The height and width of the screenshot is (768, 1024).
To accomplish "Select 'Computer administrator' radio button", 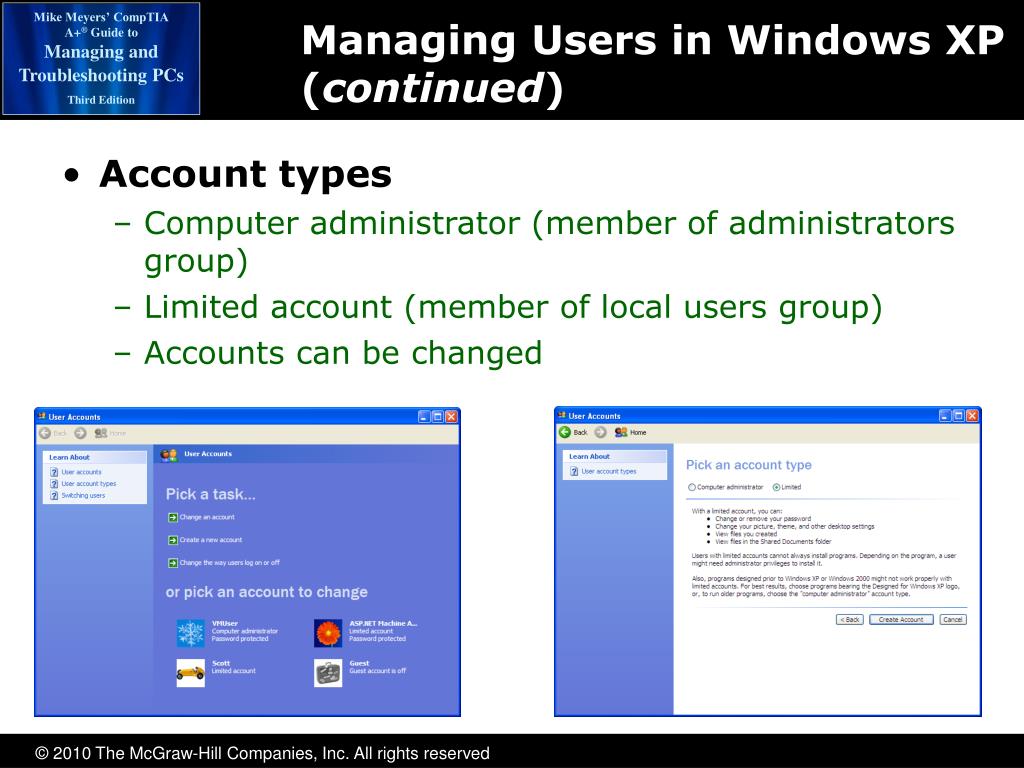I will click(x=692, y=487).
